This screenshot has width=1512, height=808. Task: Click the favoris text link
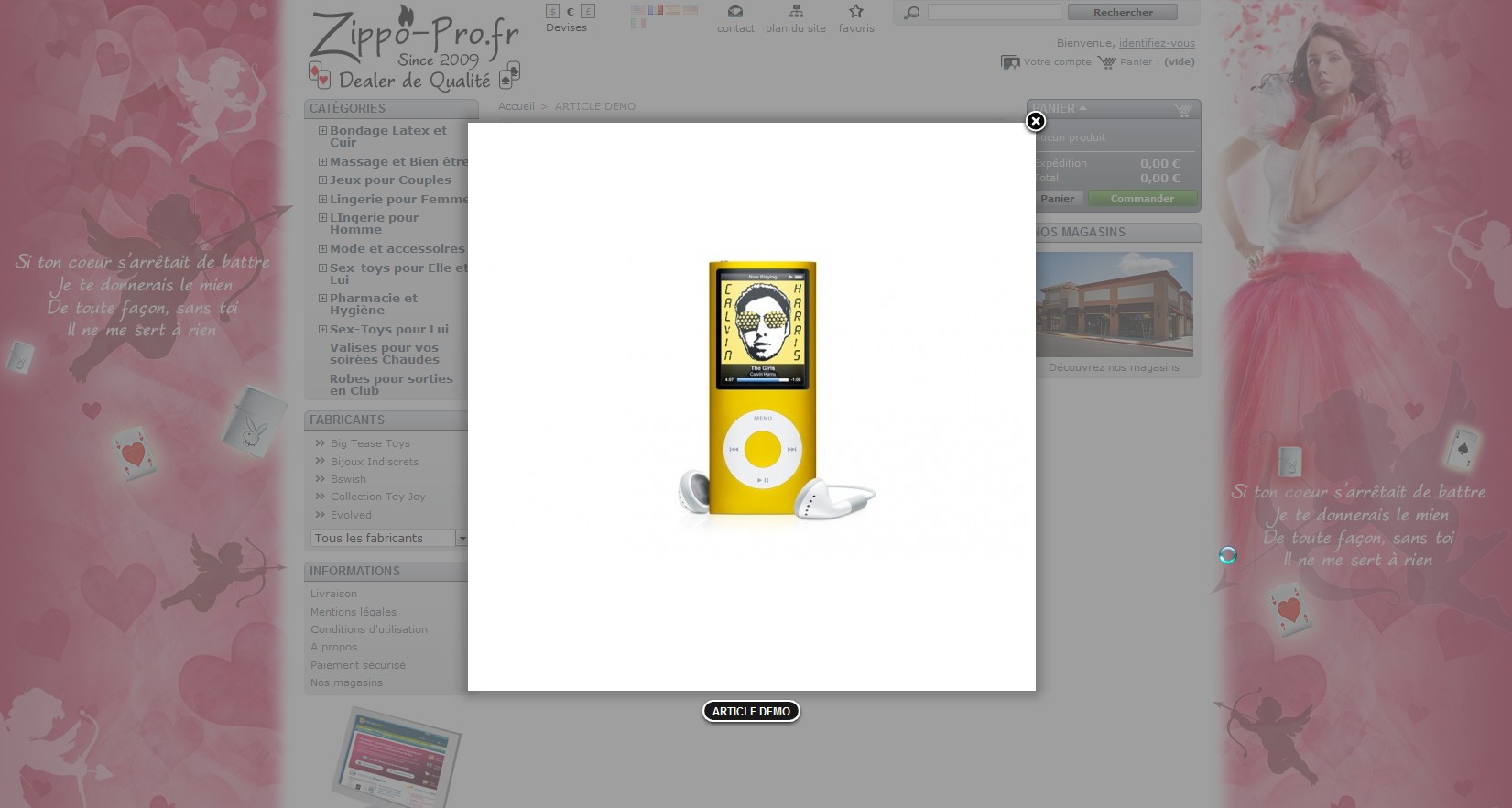click(856, 28)
